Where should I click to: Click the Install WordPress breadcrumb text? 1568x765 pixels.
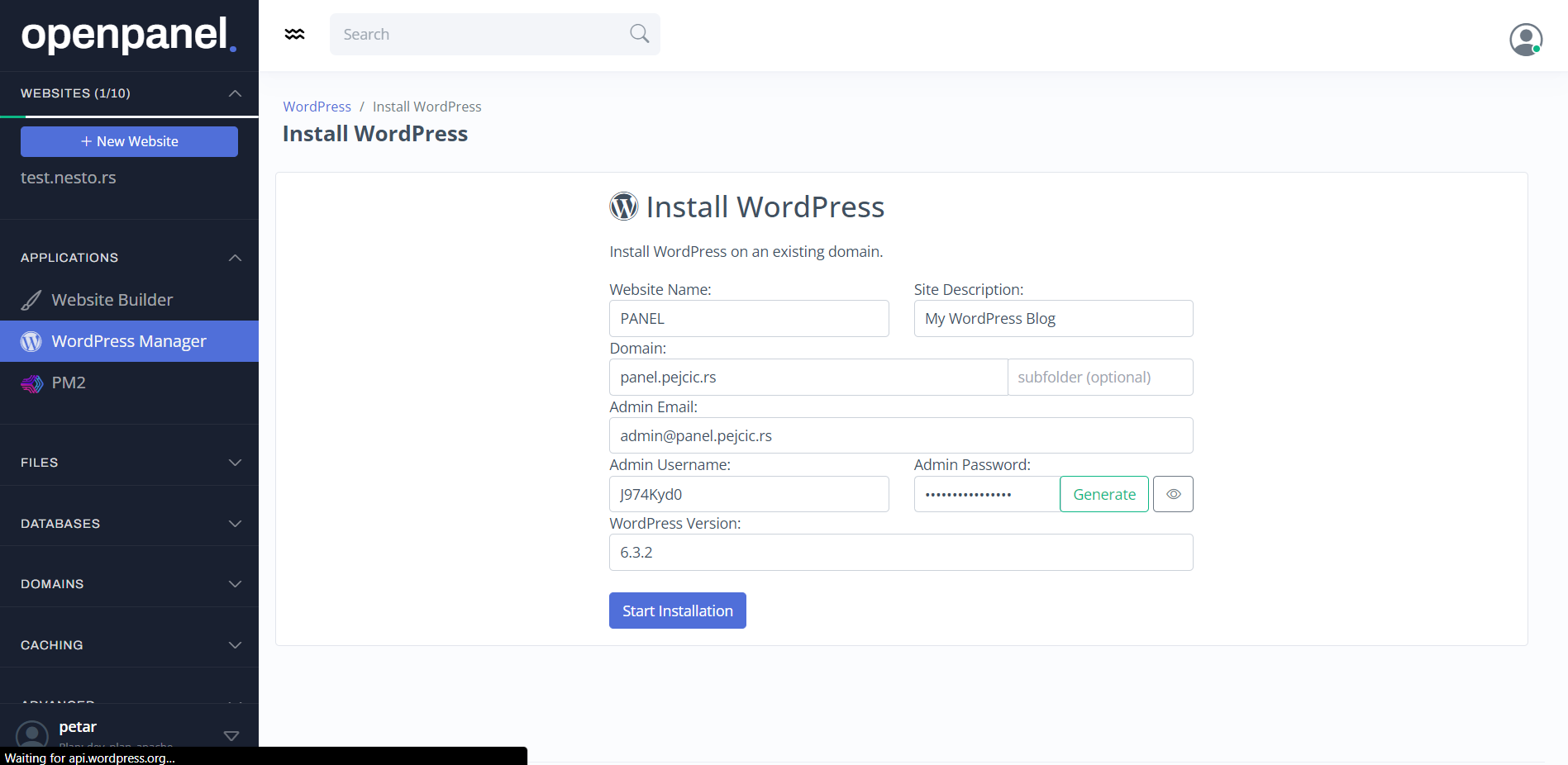click(x=427, y=107)
